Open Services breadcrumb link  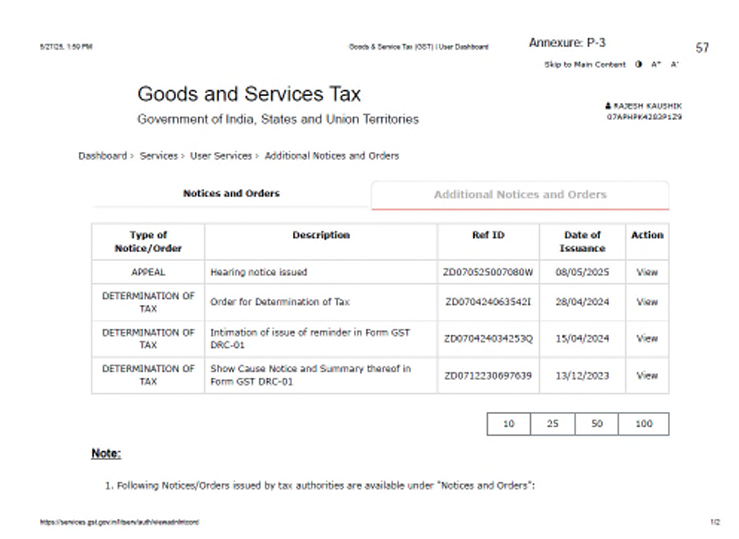159,156
